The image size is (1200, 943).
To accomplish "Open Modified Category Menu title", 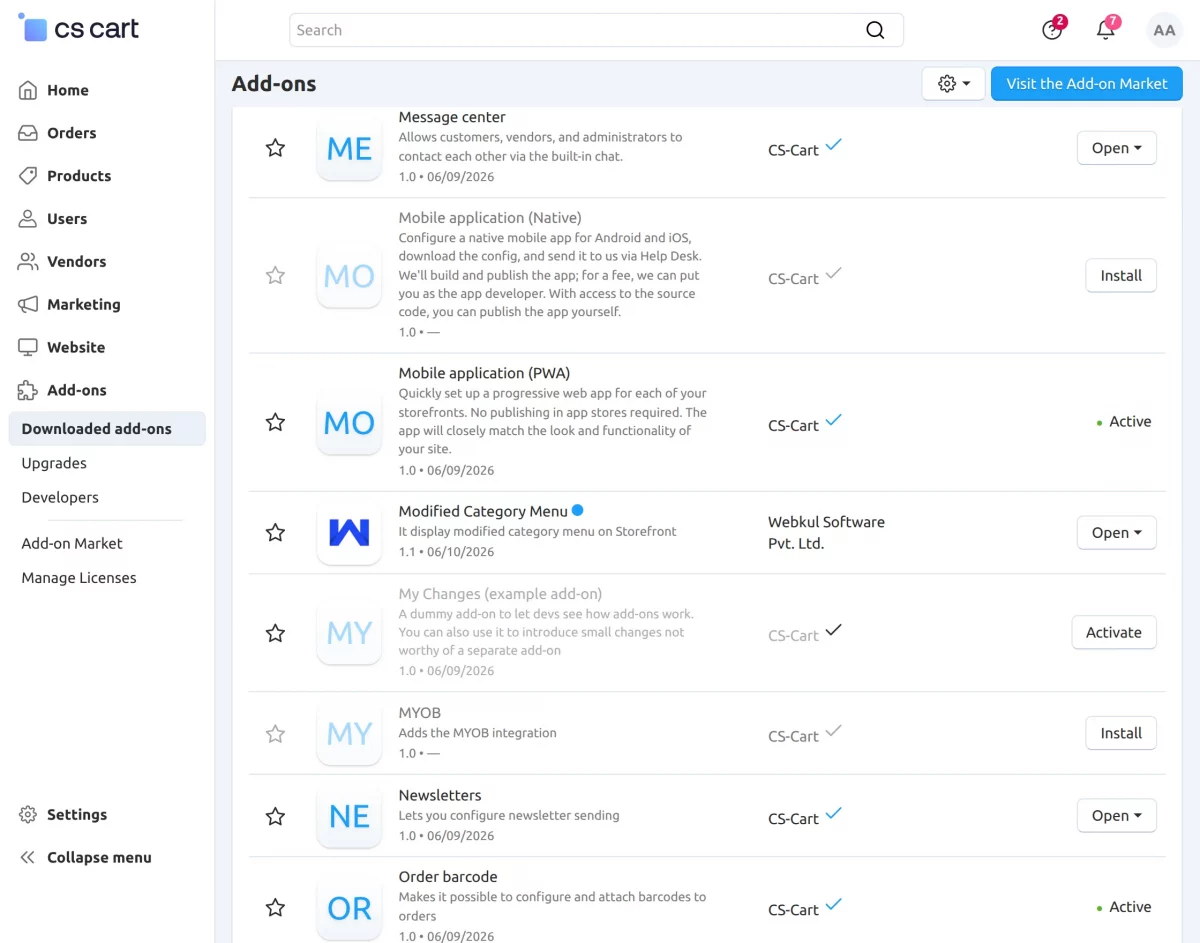I will click(483, 511).
